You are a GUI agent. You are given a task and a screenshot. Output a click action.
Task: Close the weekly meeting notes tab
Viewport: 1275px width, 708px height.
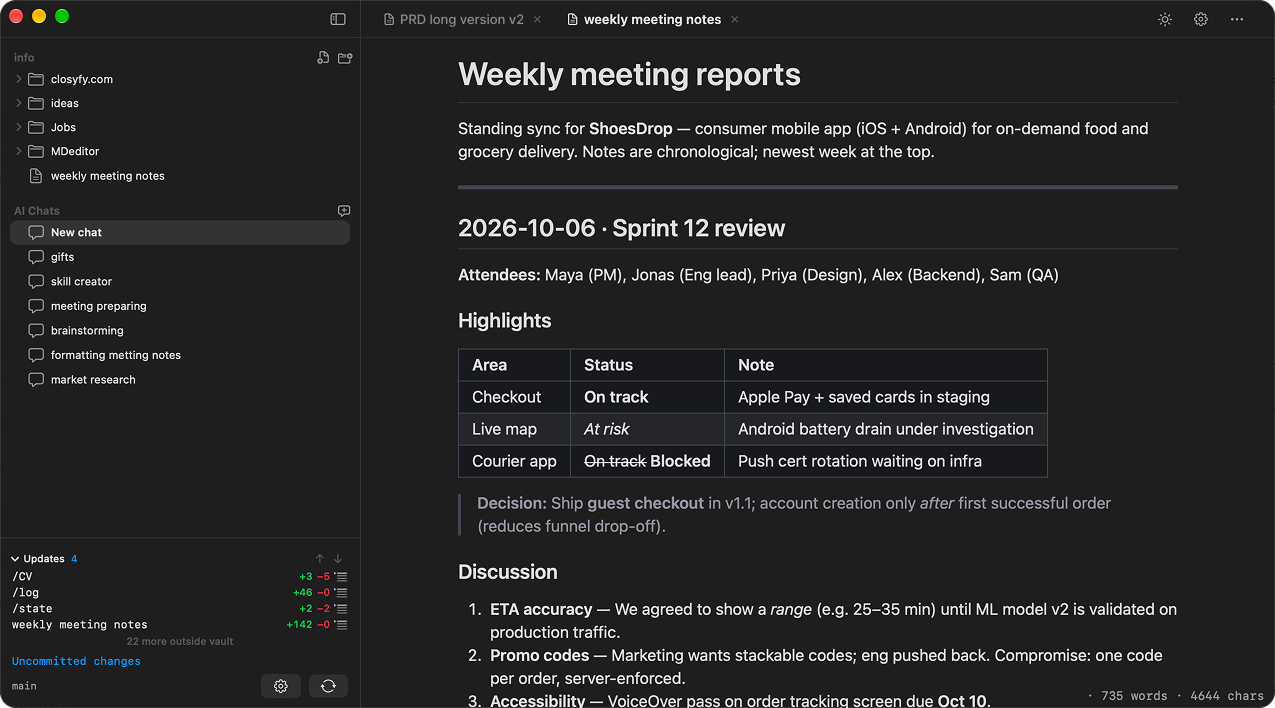pyautogui.click(x=735, y=19)
